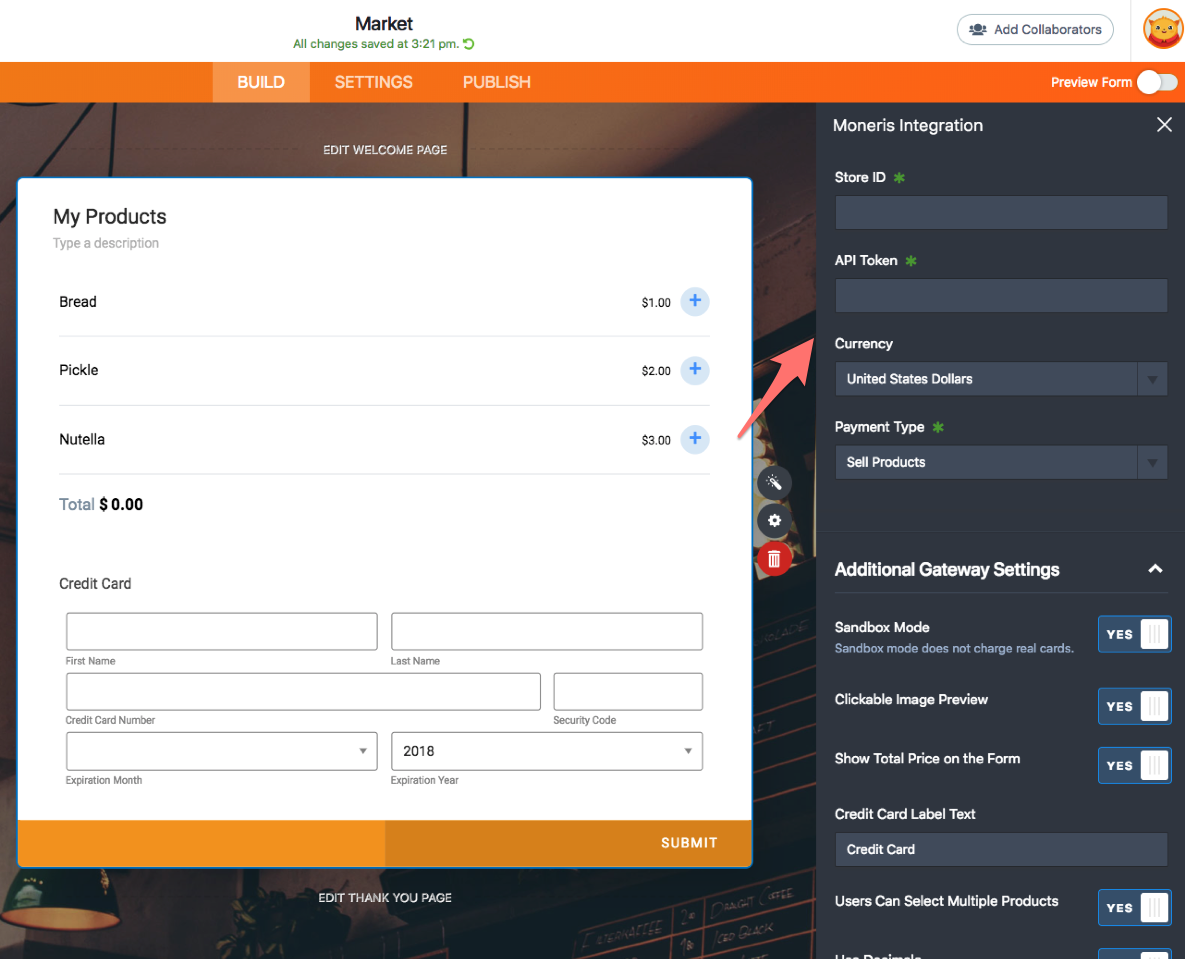
Task: Open the payment field wizard icon
Action: pyautogui.click(x=774, y=482)
